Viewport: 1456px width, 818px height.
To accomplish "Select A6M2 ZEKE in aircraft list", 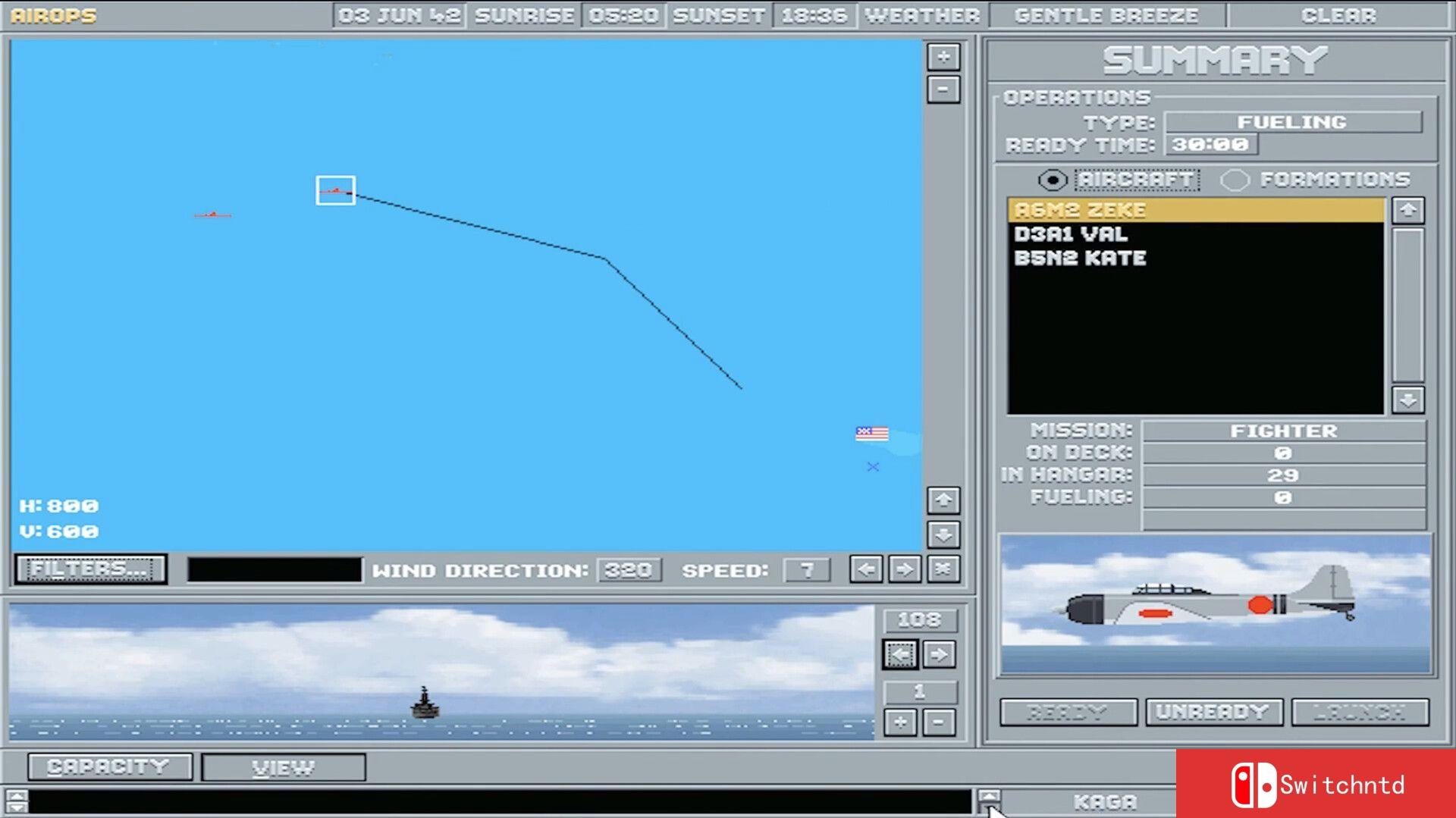I will [1196, 210].
